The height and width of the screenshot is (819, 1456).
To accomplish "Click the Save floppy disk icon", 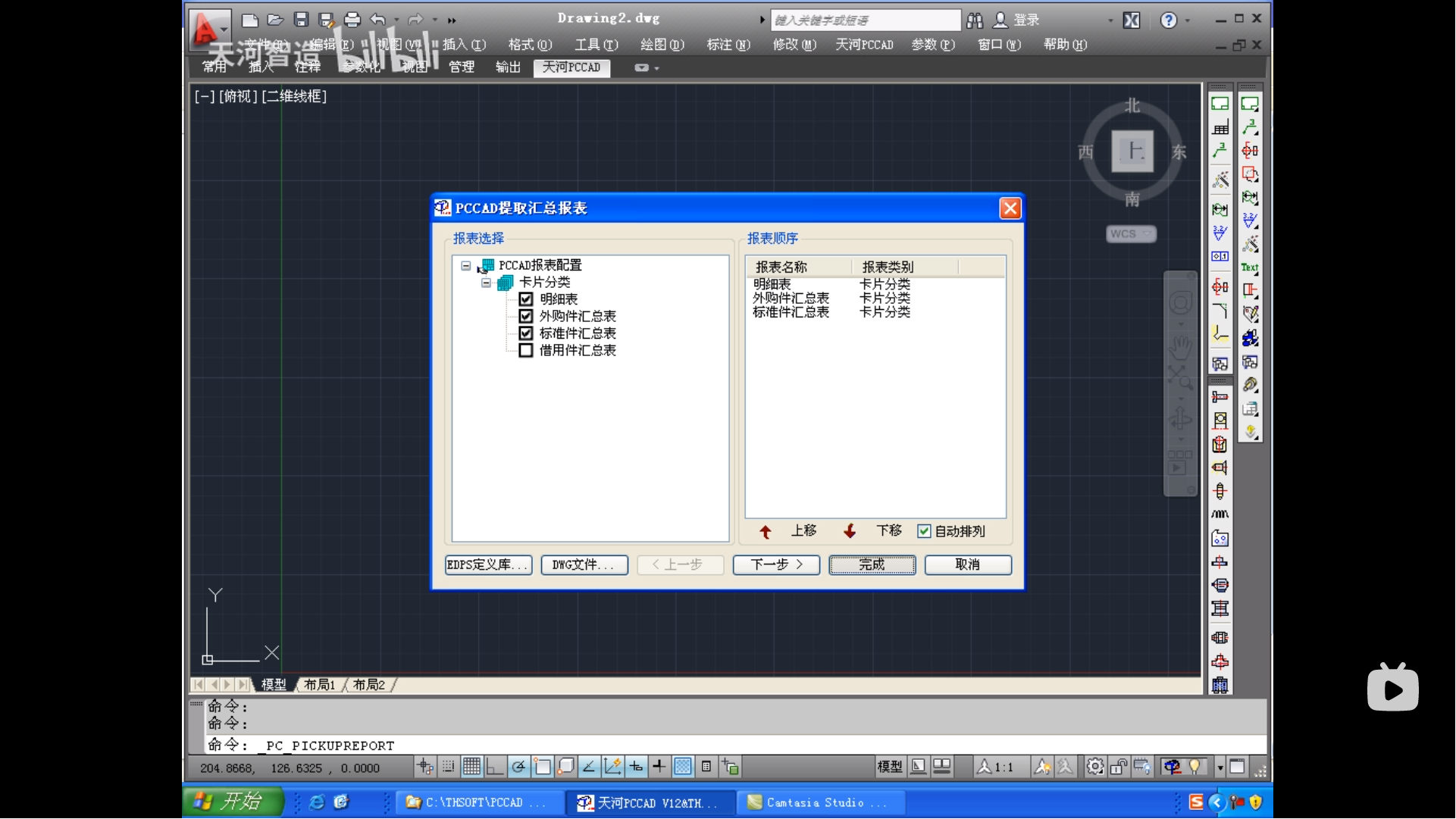I will (301, 20).
